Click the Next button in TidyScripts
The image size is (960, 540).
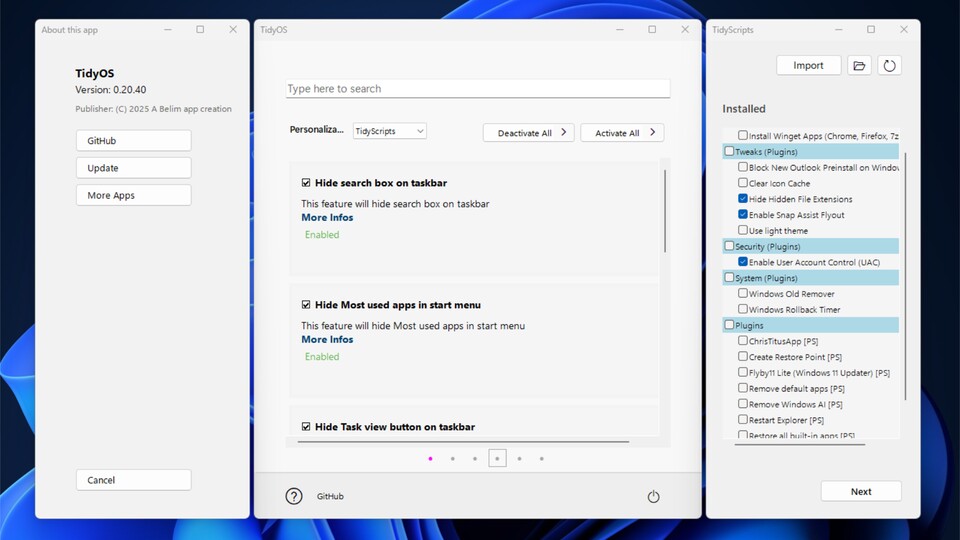(861, 492)
